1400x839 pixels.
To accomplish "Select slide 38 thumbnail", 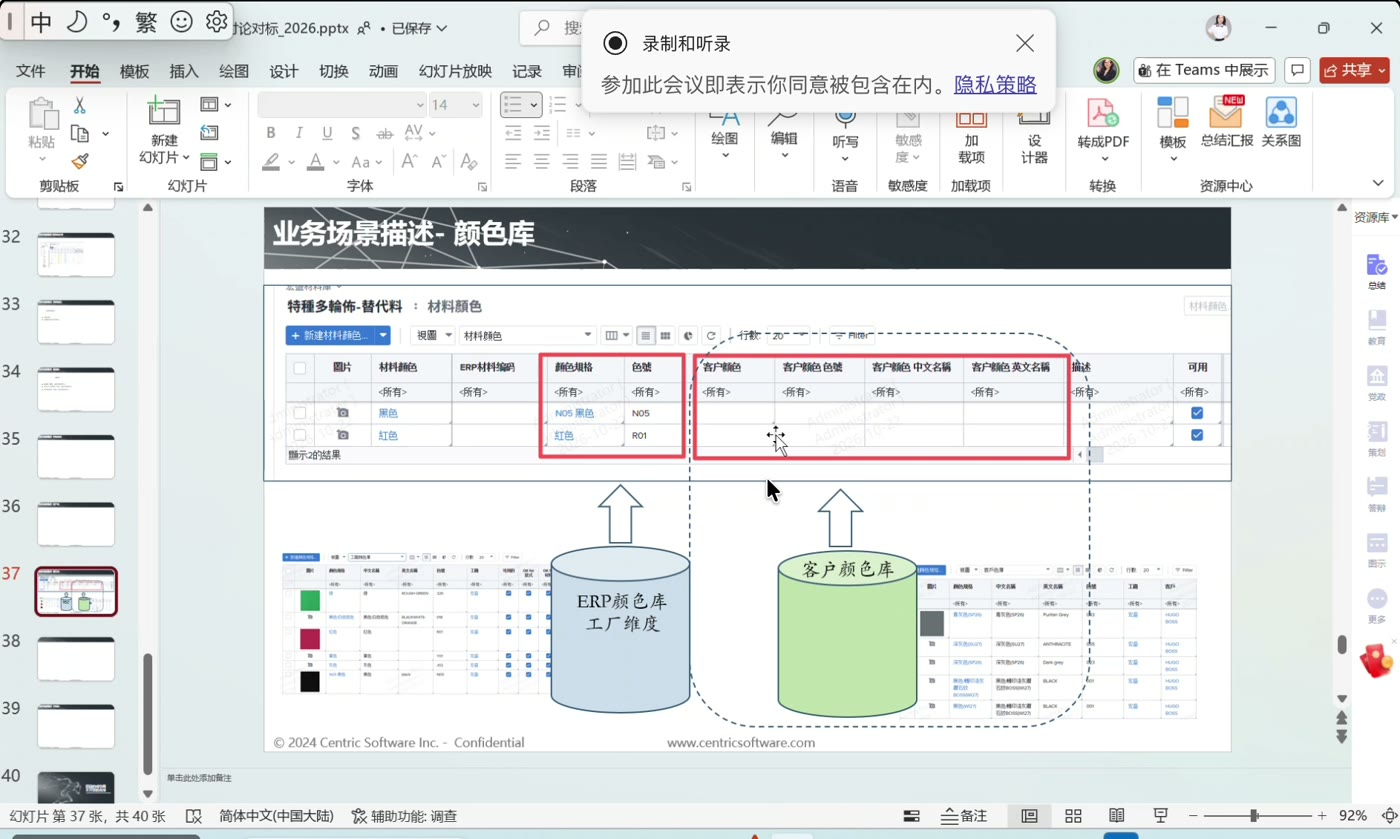I will (76, 659).
